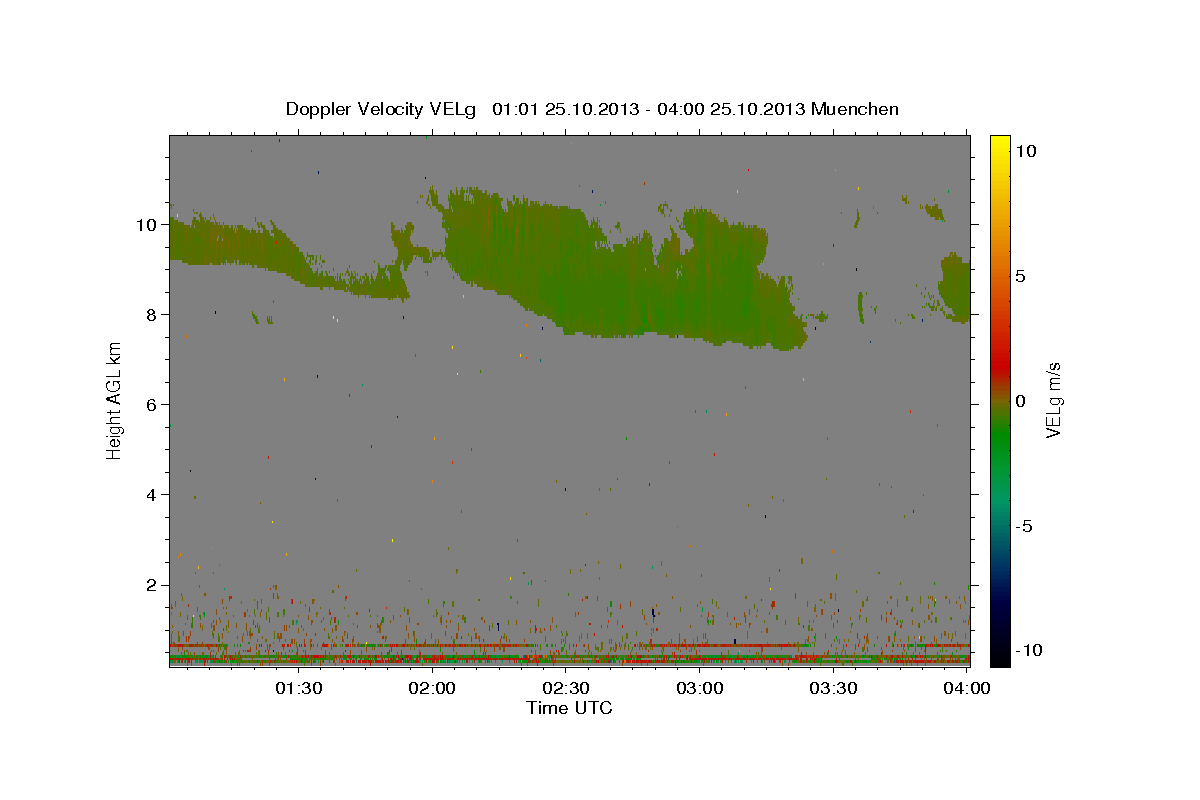Click the colorbar value '0'
Screen dimensions: 1200x800
(x=1020, y=401)
